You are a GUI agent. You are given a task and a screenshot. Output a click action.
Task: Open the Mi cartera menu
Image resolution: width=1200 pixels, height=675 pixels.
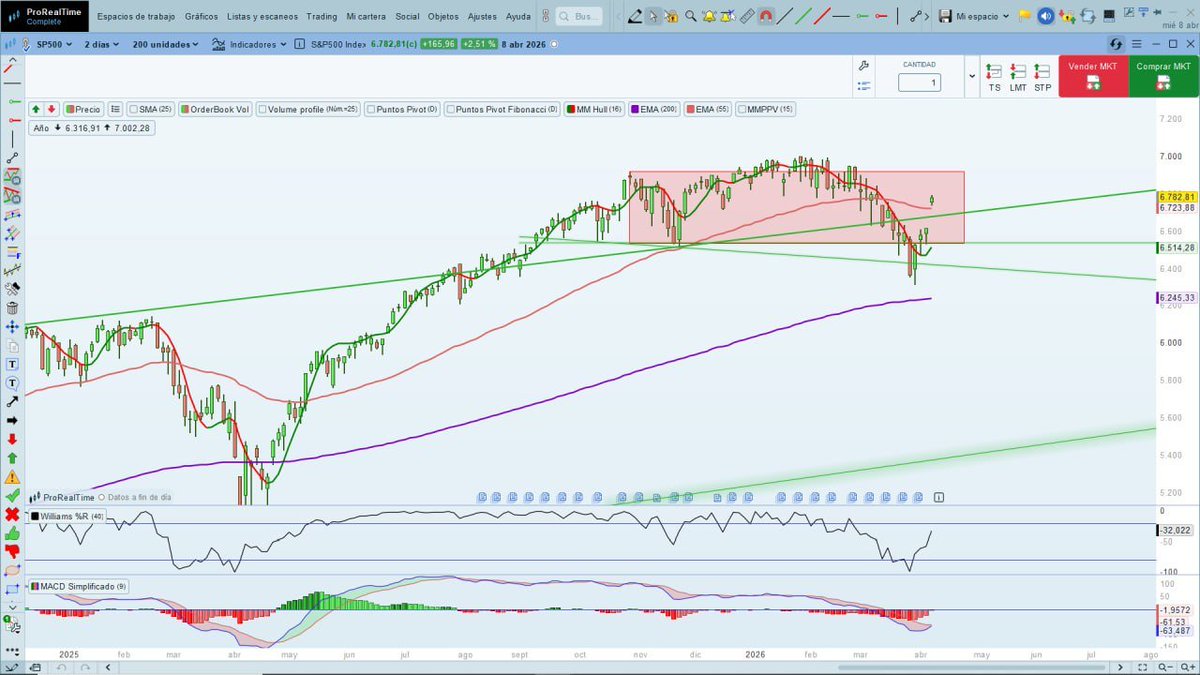tap(365, 16)
